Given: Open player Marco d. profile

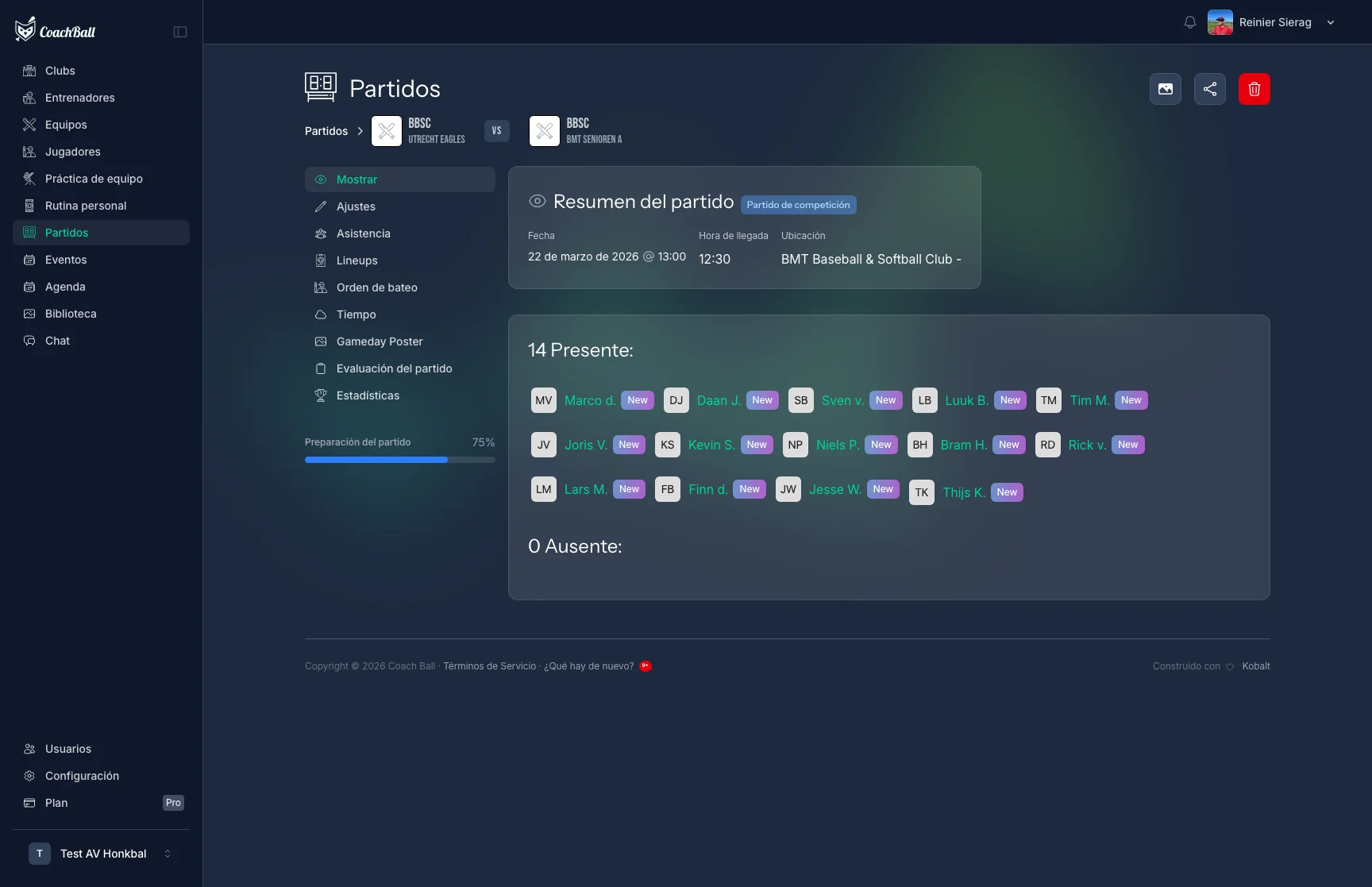Looking at the screenshot, I should pos(590,400).
